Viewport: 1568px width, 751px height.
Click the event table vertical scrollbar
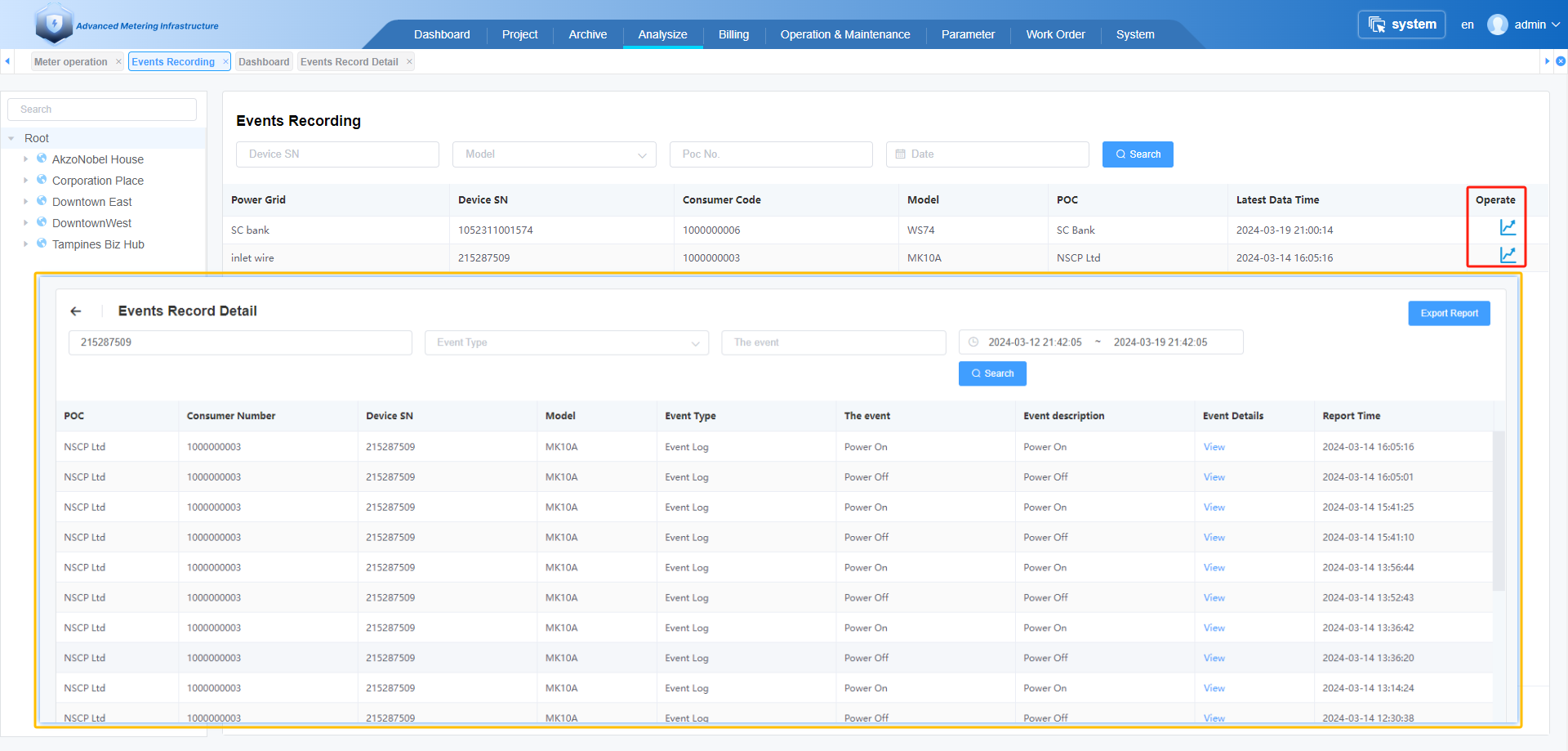pyautogui.click(x=1499, y=511)
